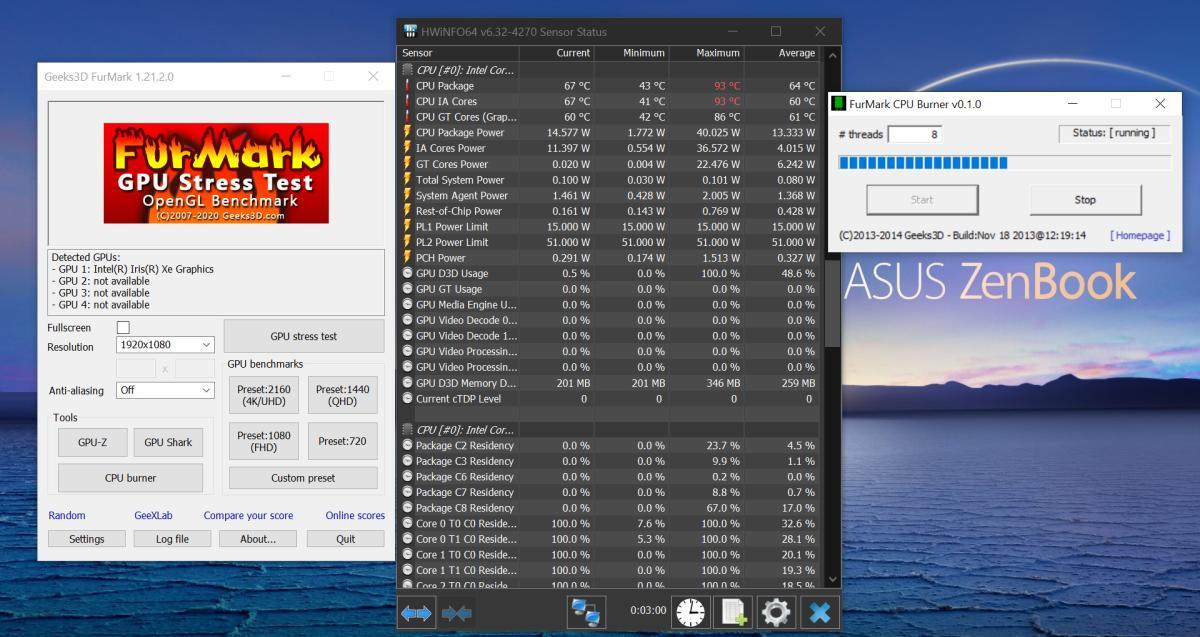Click the threads number input field
The image size is (1200, 637).
[x=915, y=133]
